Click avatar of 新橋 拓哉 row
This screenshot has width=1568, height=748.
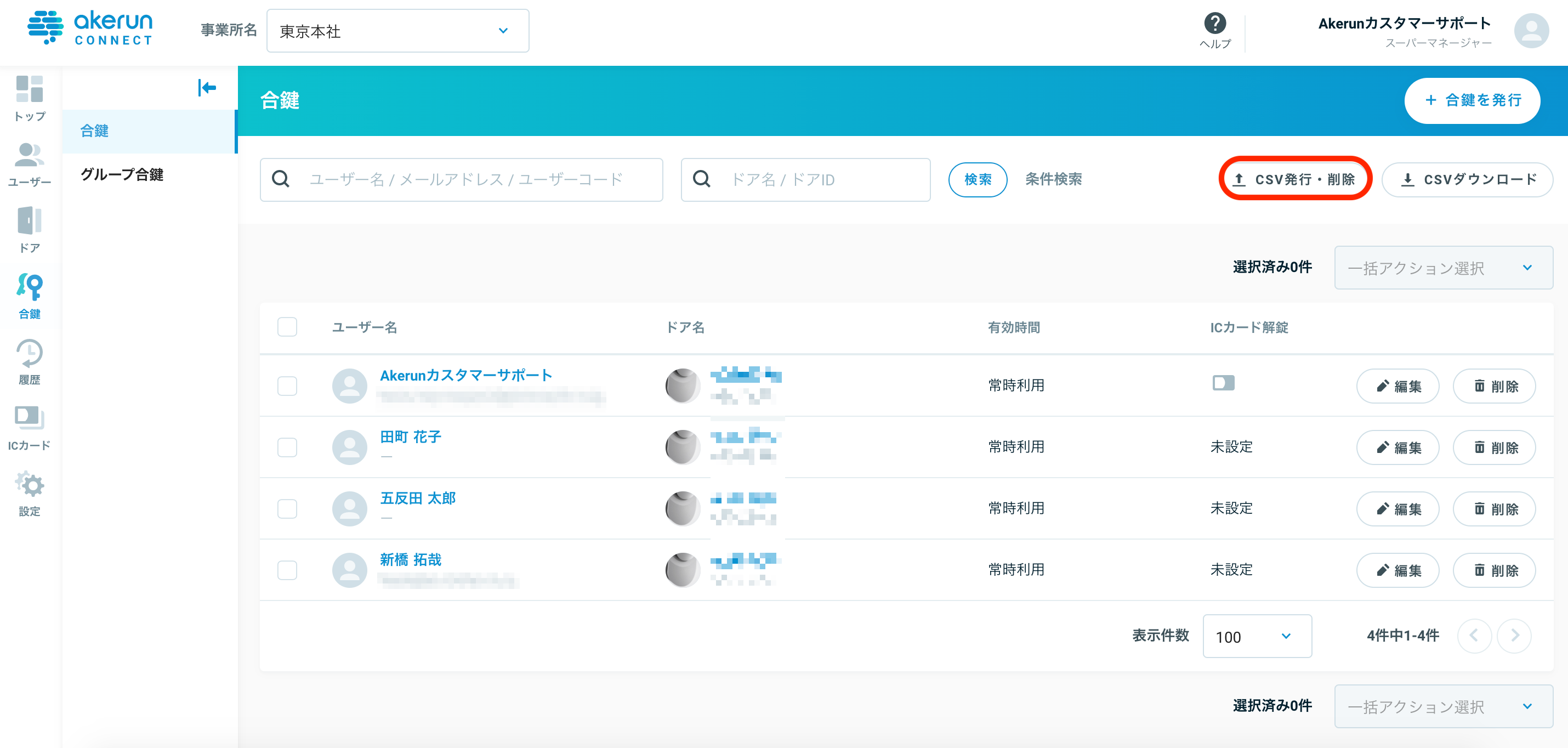[349, 570]
